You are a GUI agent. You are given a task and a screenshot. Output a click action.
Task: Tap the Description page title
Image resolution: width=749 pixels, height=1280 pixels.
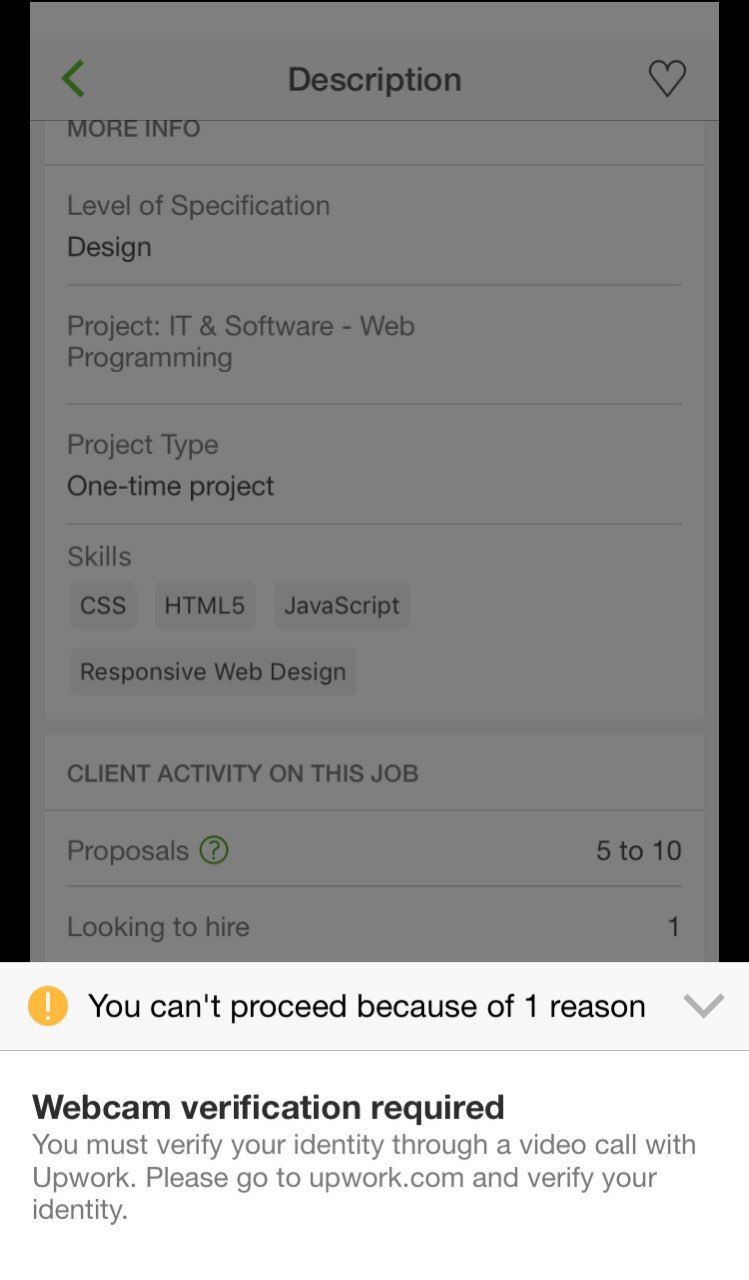point(374,80)
